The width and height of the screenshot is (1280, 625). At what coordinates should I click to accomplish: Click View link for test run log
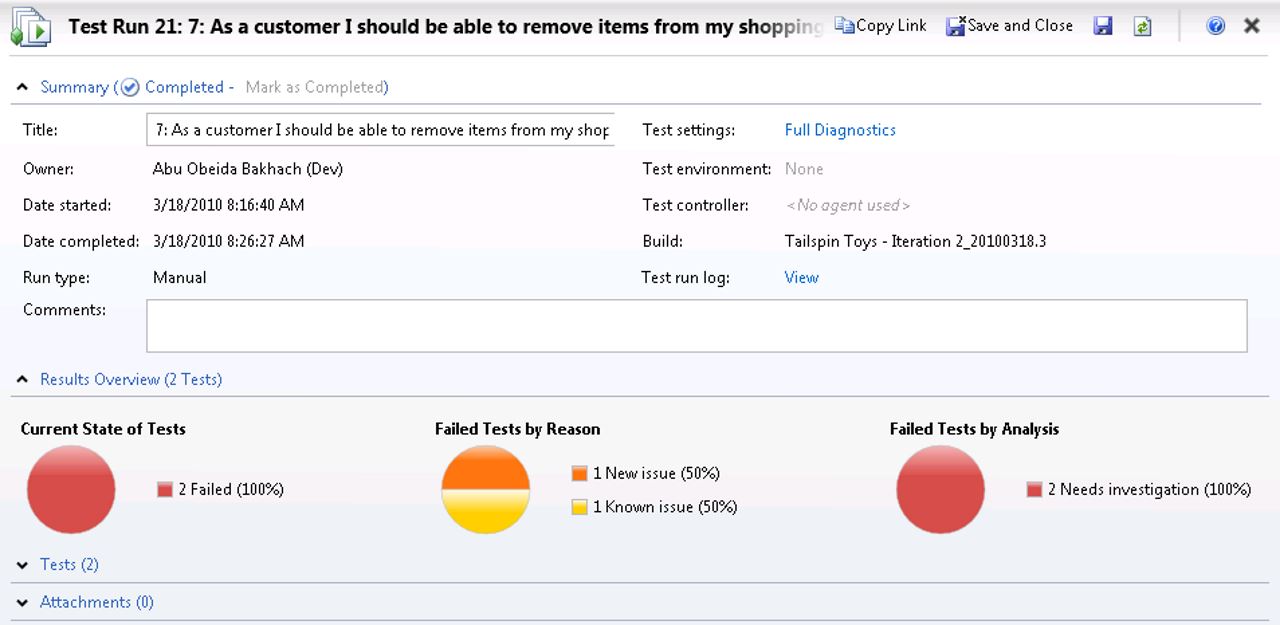[x=801, y=278]
